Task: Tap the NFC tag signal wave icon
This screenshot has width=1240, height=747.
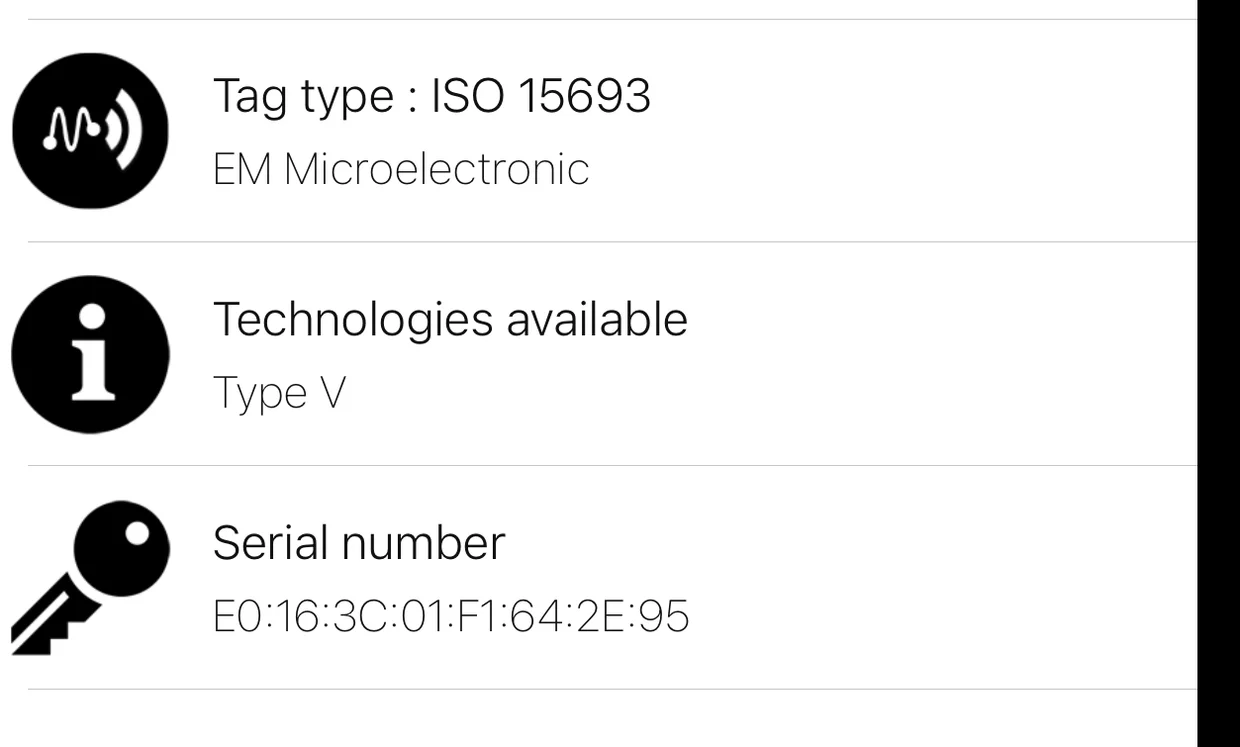Action: click(90, 131)
